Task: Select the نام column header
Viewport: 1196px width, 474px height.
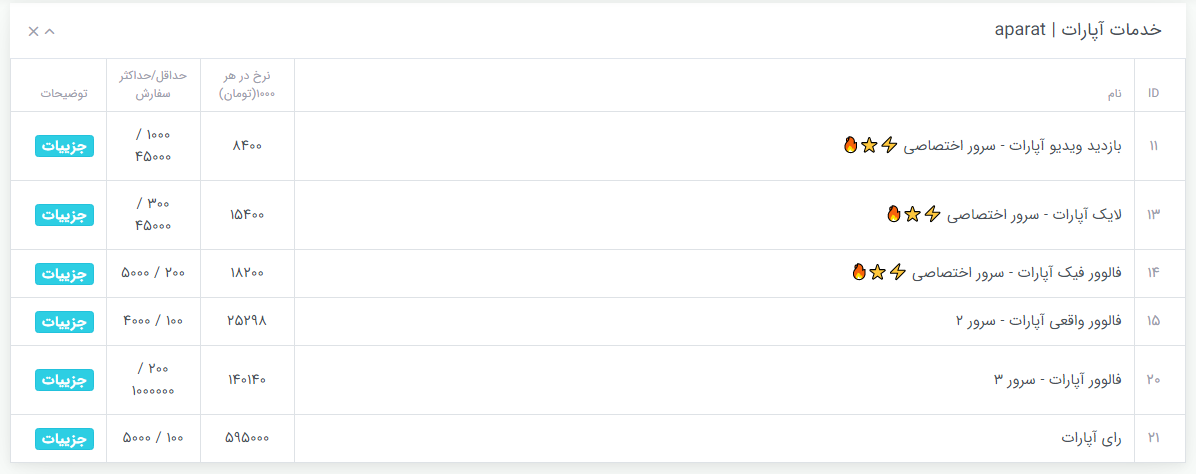Action: click(1115, 94)
